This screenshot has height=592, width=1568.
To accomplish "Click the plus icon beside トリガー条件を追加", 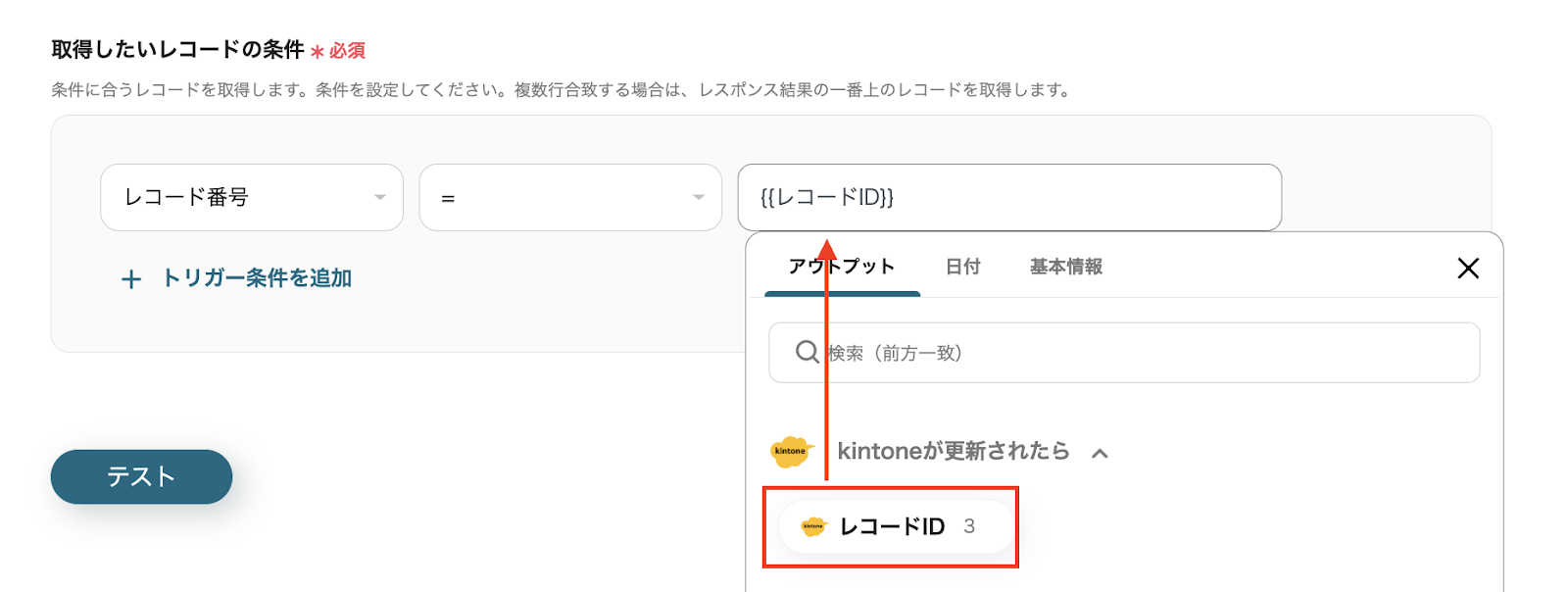I will (131, 280).
